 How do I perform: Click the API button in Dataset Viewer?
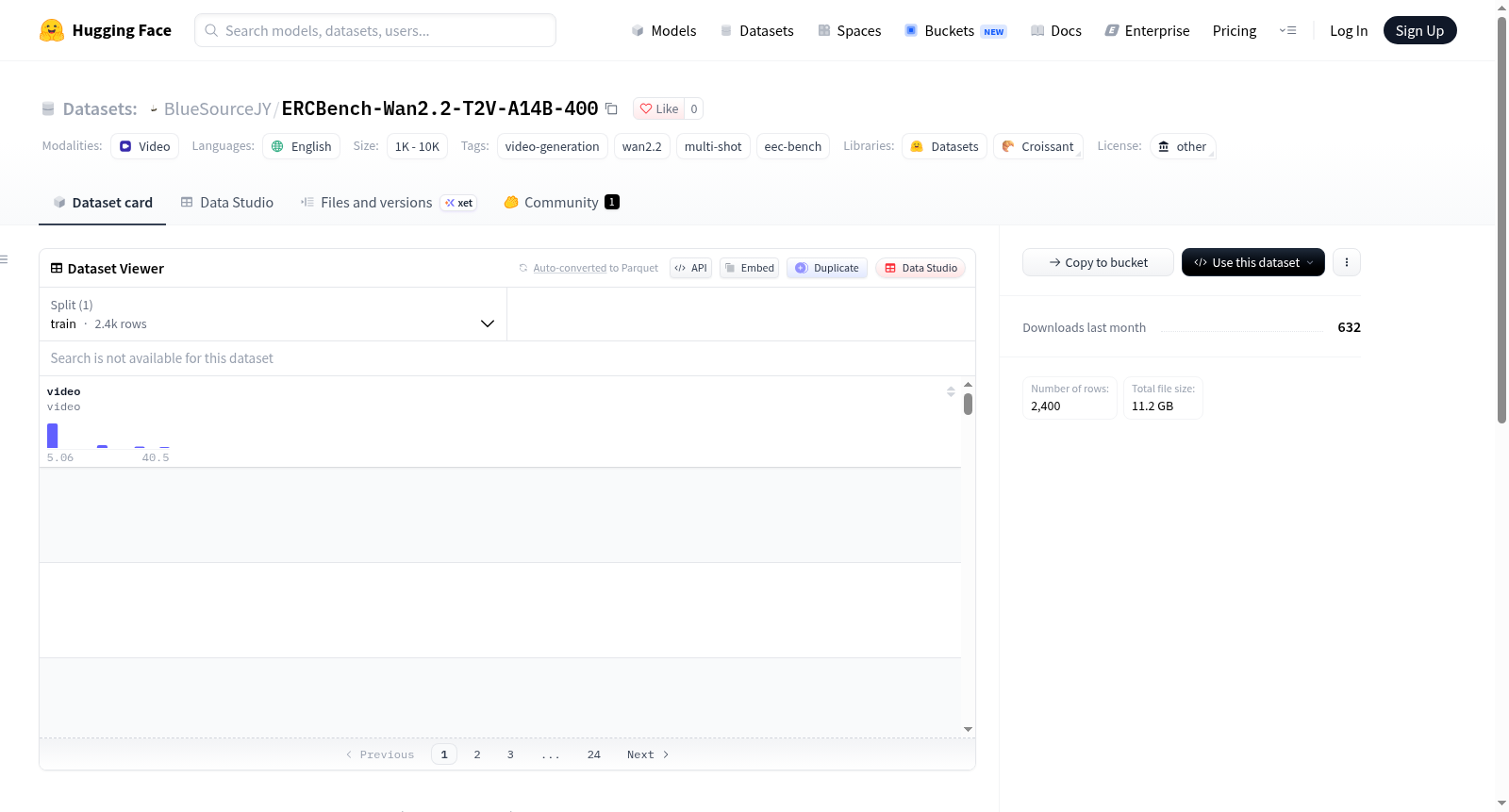click(x=690, y=268)
